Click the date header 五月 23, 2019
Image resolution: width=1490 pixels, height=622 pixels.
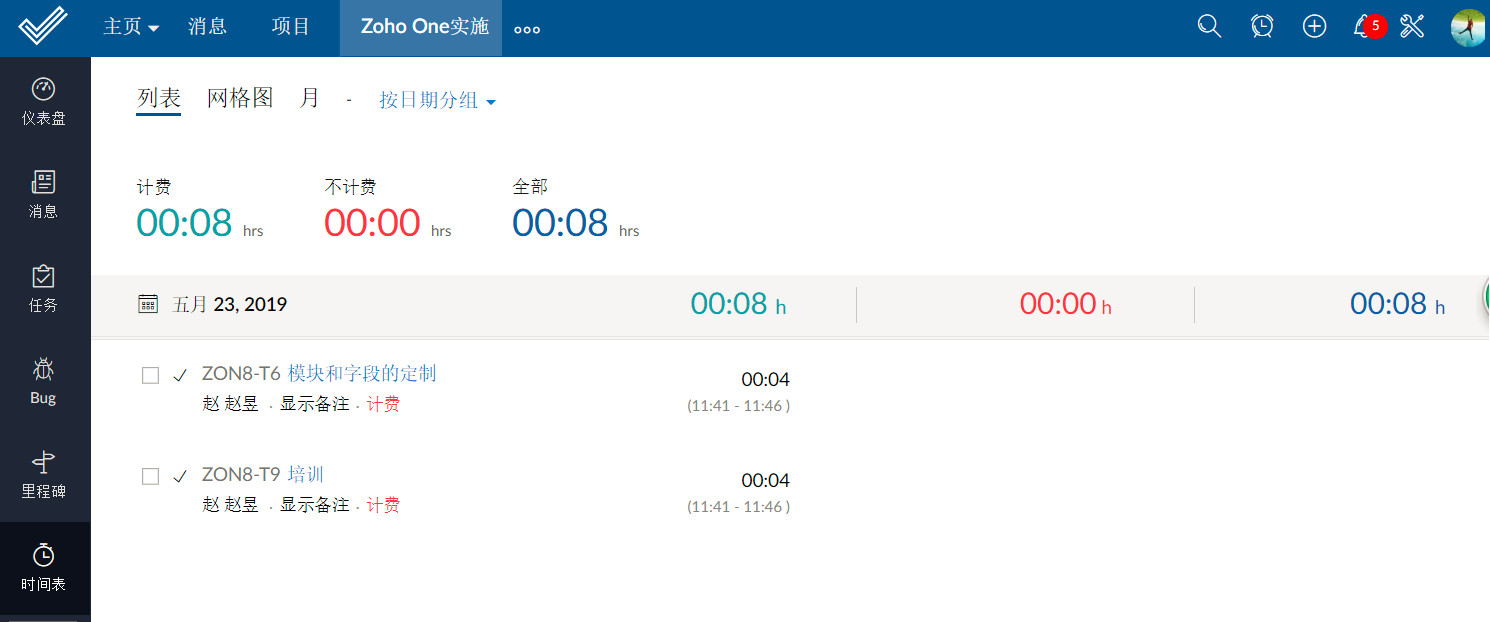pos(230,304)
